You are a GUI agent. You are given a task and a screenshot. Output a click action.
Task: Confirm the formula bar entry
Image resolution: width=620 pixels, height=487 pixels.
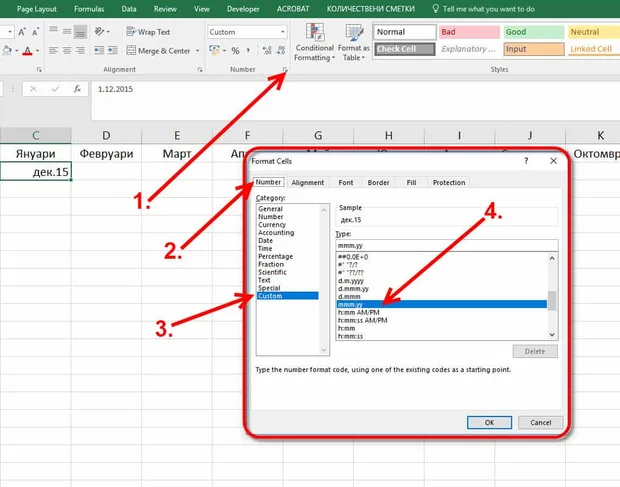(55, 89)
